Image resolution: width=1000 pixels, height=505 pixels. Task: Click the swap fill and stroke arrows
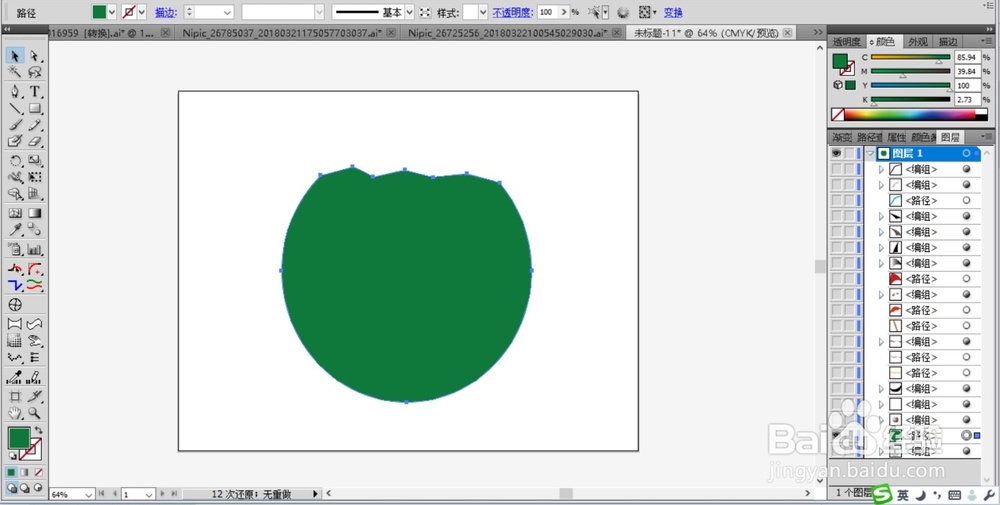tap(38, 430)
